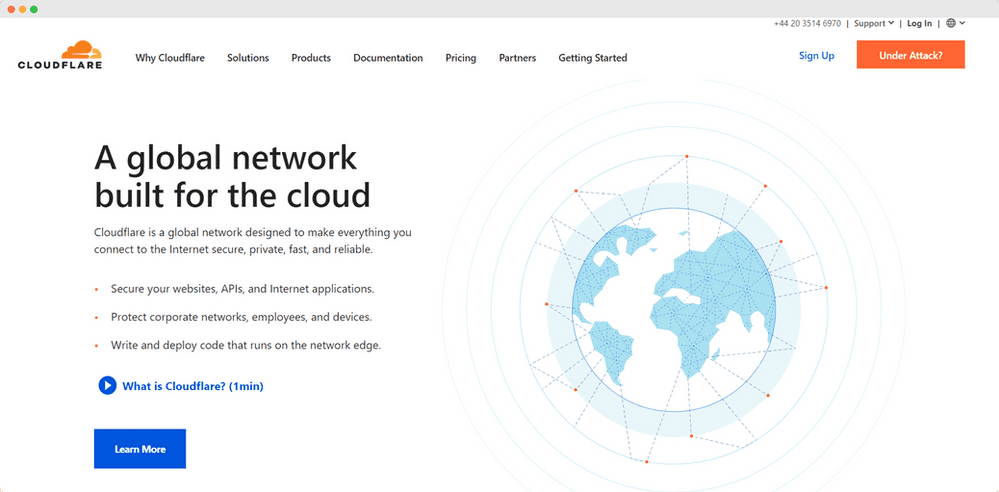999x492 pixels.
Task: Open the Why Cloudflare menu
Action: coord(170,58)
